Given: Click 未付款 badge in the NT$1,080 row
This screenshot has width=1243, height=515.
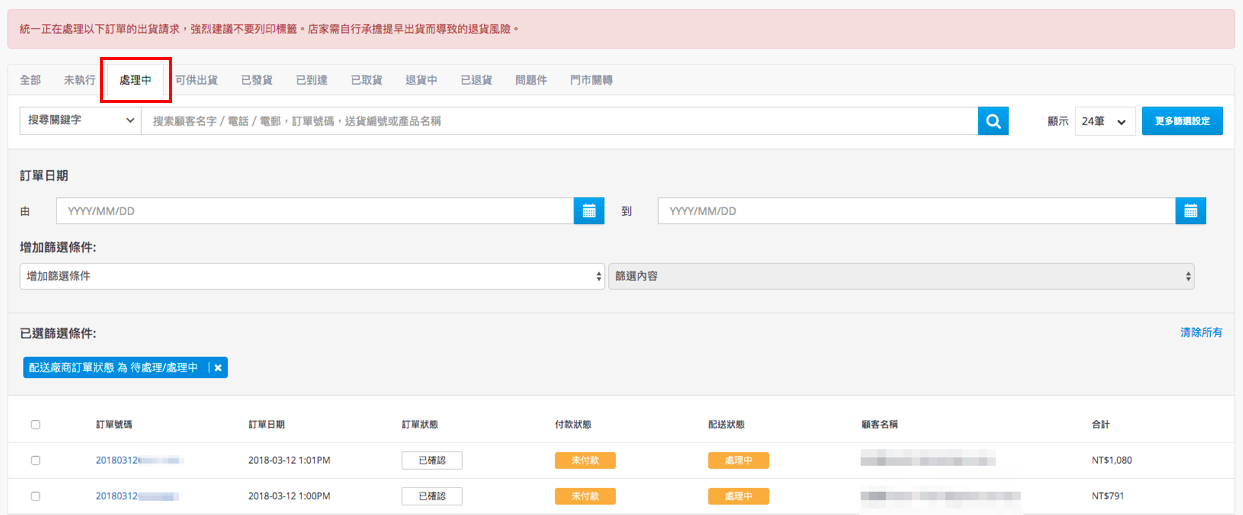Looking at the screenshot, I should click(x=585, y=461).
